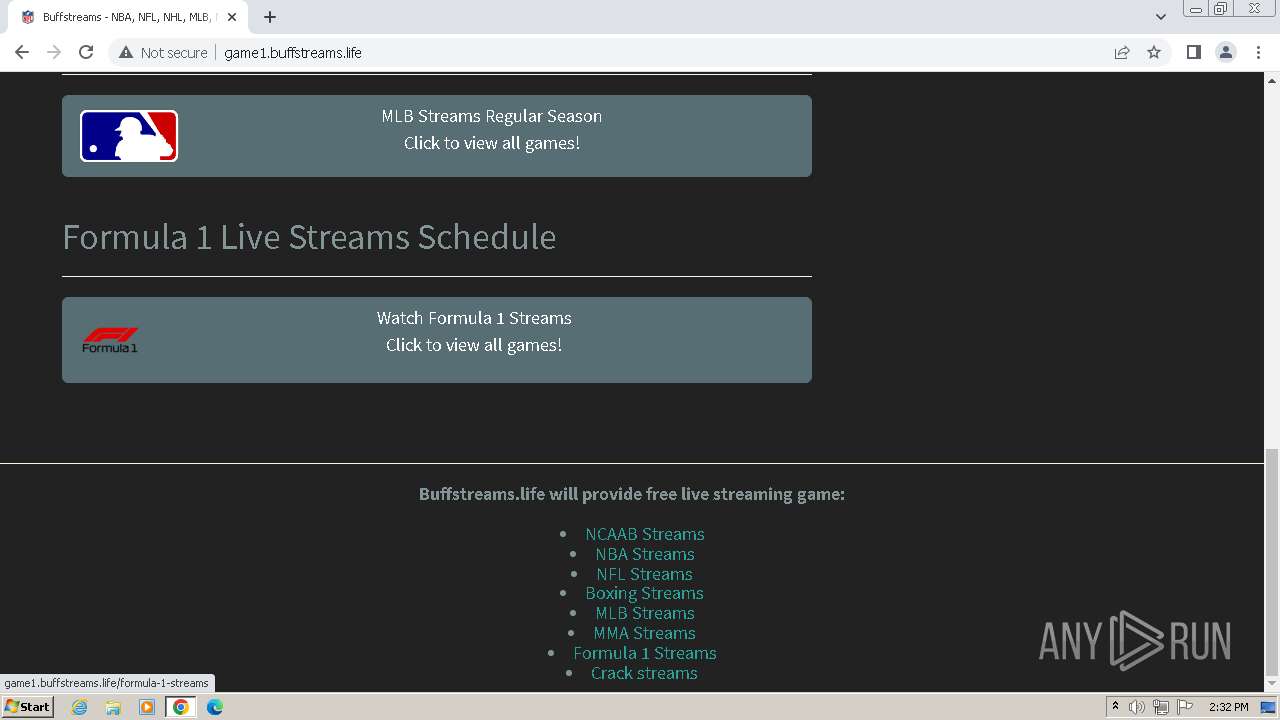Click Formula 1 Live Streams Schedule heading
Viewport: 1280px width, 720px height.
click(x=309, y=237)
